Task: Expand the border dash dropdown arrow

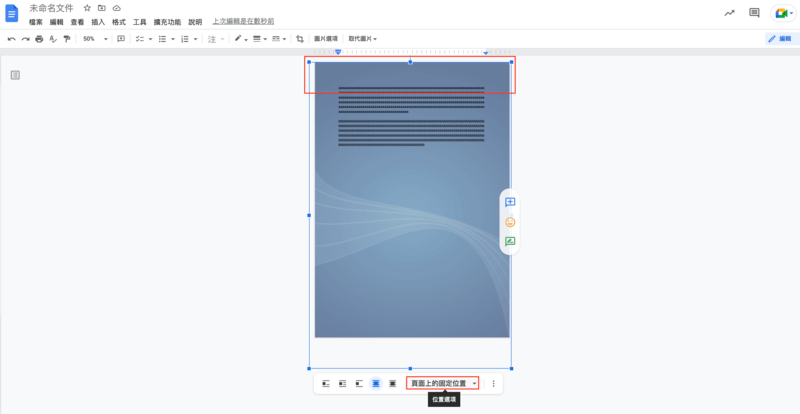Action: pyautogui.click(x=284, y=39)
